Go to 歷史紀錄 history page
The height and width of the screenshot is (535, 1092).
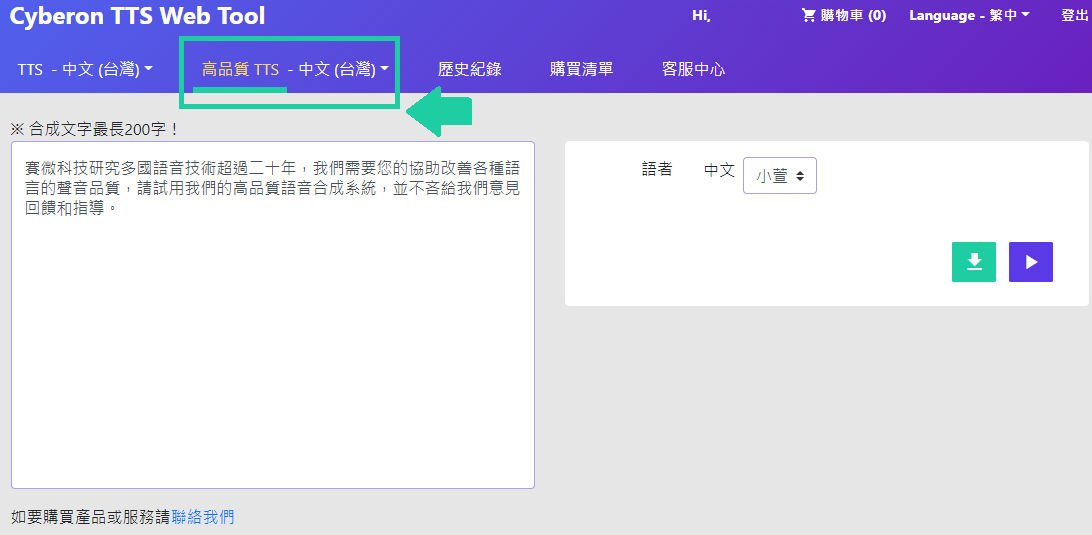[x=469, y=69]
